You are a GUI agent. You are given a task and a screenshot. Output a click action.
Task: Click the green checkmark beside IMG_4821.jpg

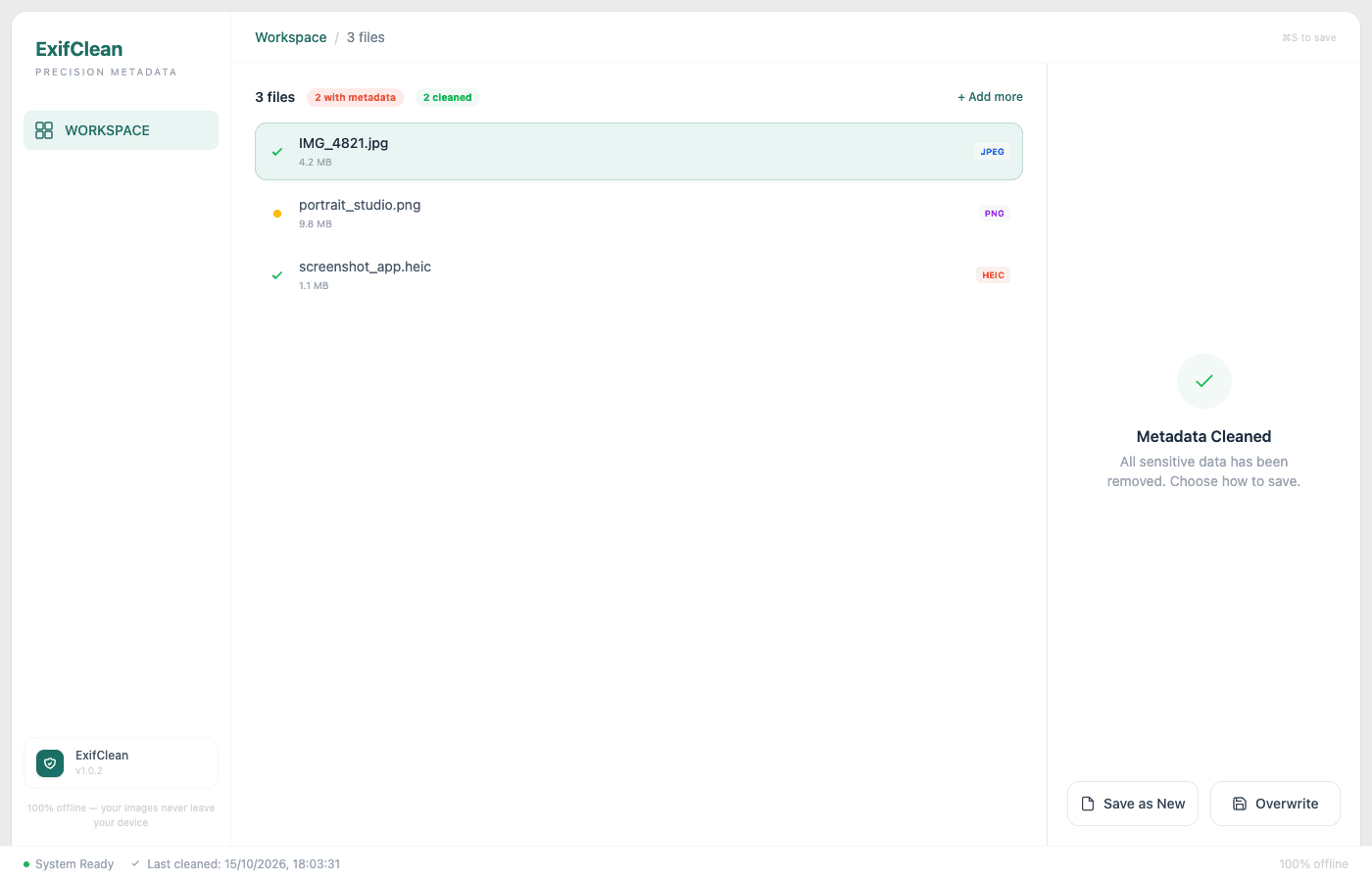(277, 152)
